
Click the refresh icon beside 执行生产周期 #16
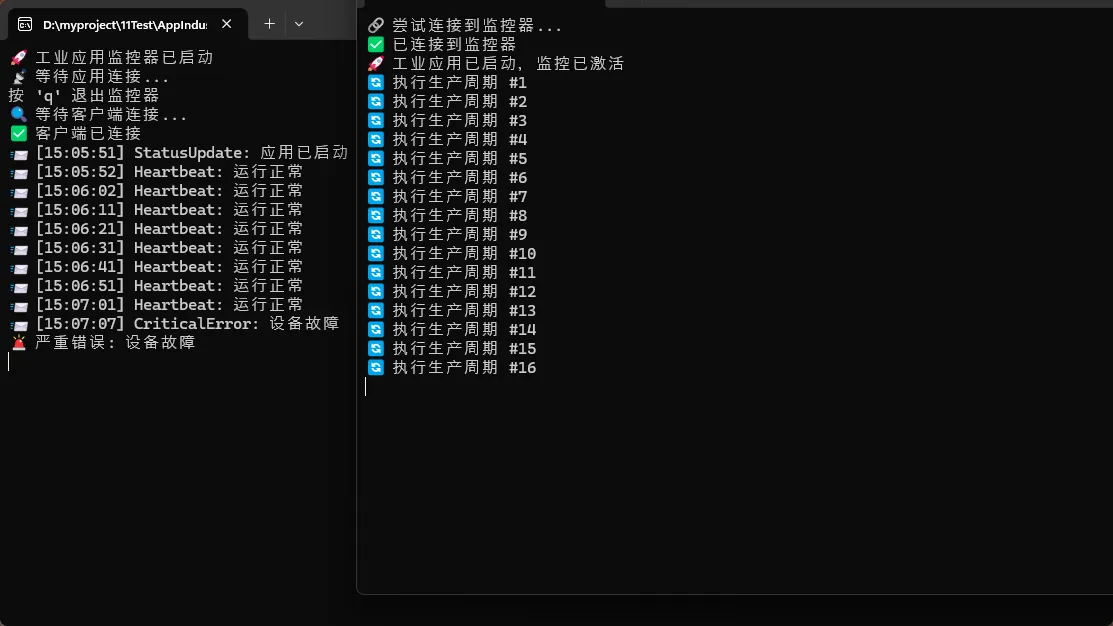376,368
